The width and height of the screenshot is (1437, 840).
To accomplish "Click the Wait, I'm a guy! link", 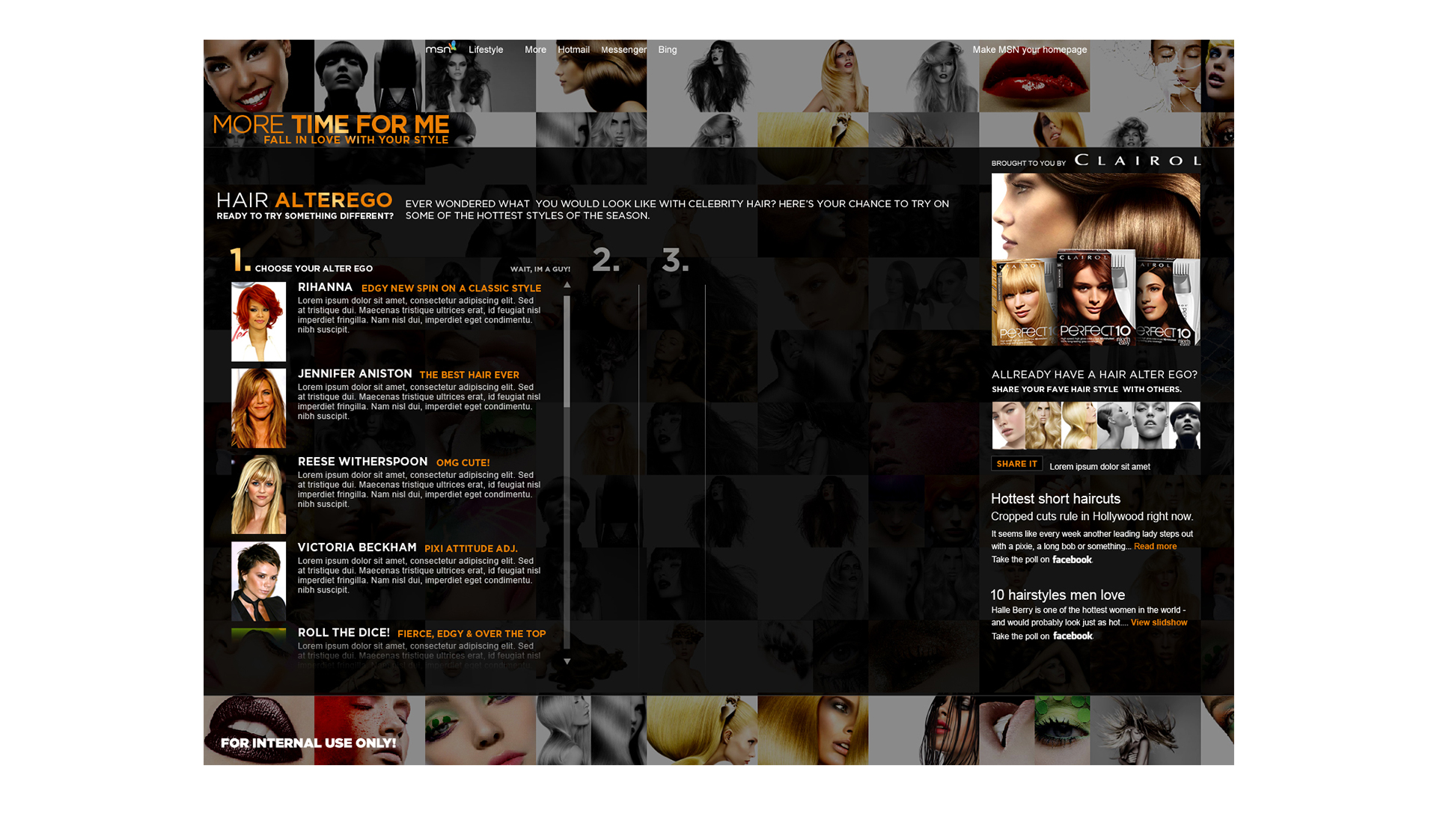I will [x=540, y=269].
